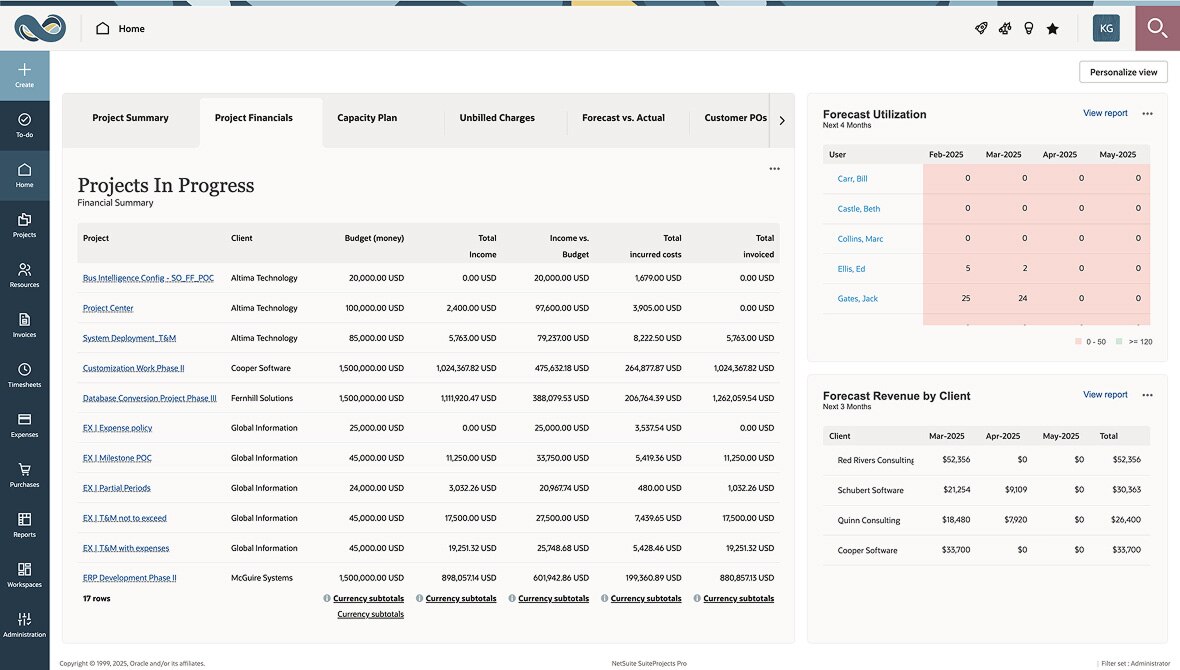
Task: Open the KG user profile menu
Action: click(x=1106, y=29)
